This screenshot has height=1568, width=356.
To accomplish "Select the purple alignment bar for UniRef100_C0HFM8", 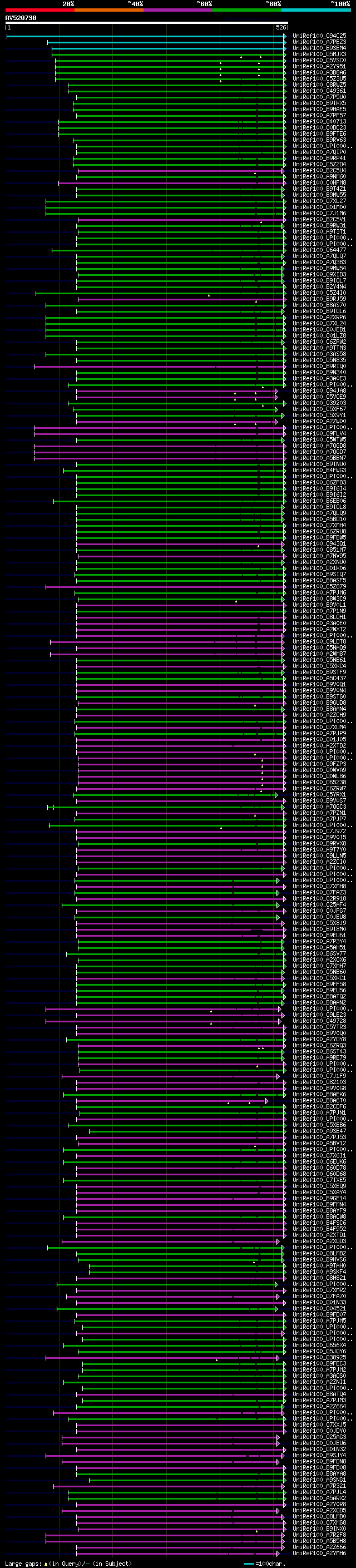I will coord(172,183).
